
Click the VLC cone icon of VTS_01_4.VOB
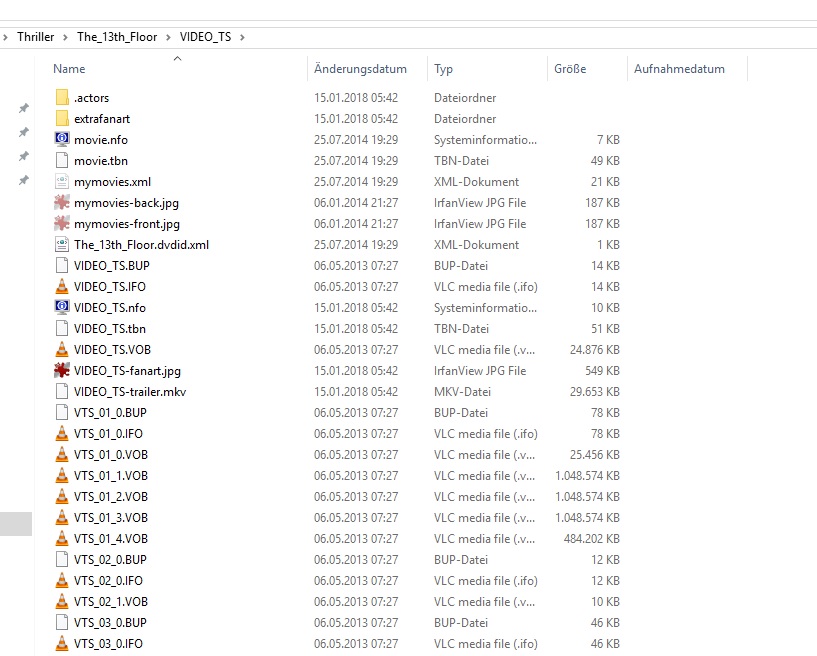[x=61, y=538]
